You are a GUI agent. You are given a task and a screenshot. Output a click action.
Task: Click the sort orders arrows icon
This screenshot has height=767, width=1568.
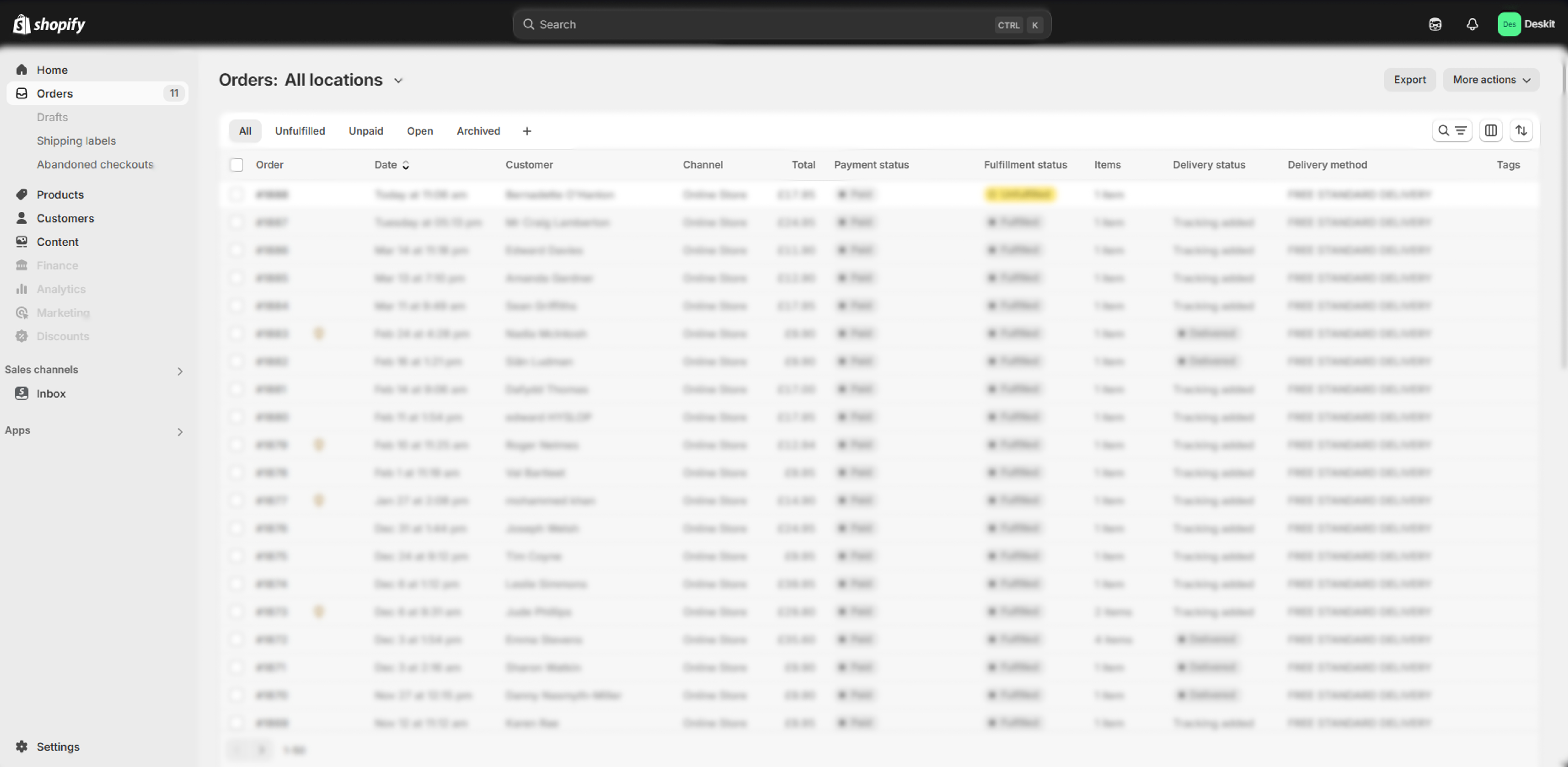tap(1521, 130)
